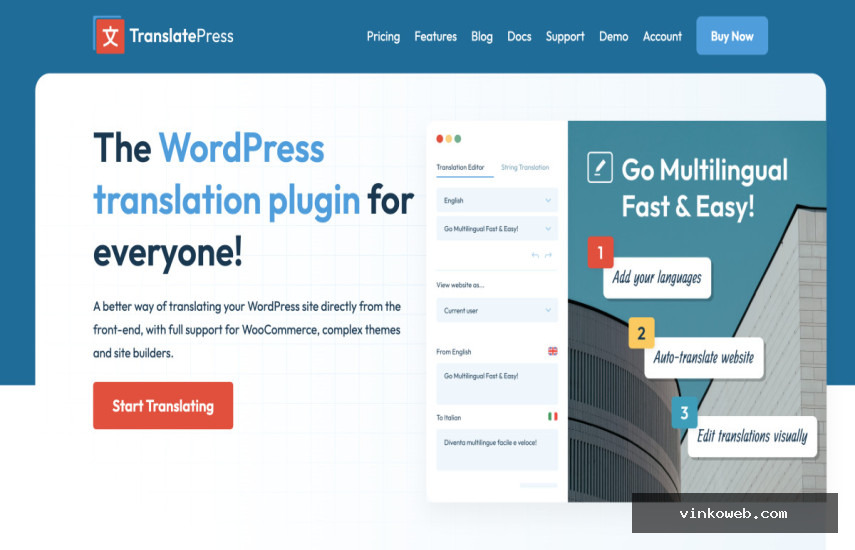
Task: Click the Buy Now button
Action: 732,36
